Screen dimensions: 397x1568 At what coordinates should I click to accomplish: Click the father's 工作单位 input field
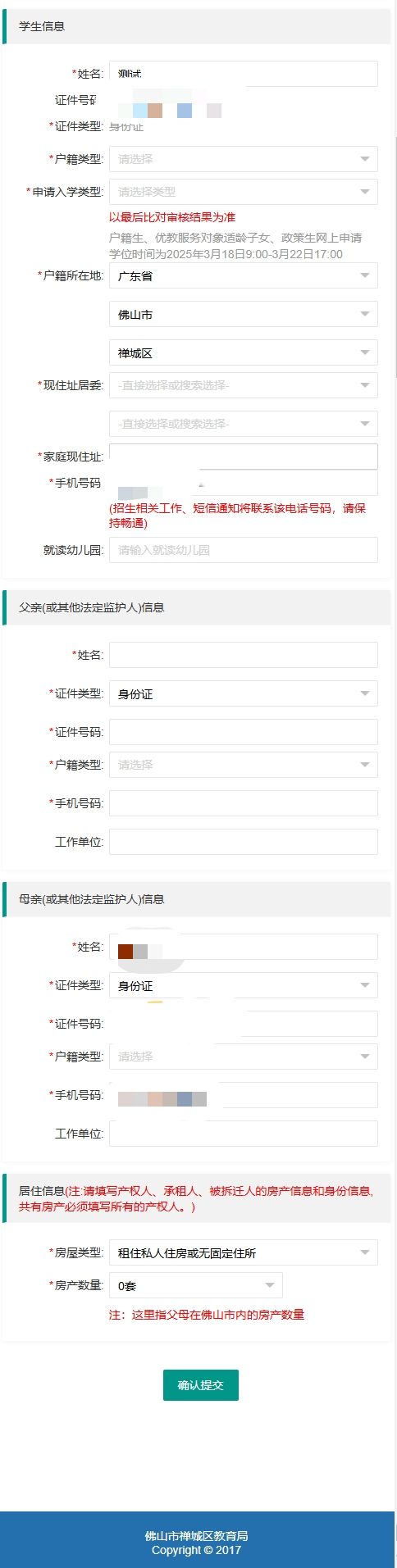point(244,842)
